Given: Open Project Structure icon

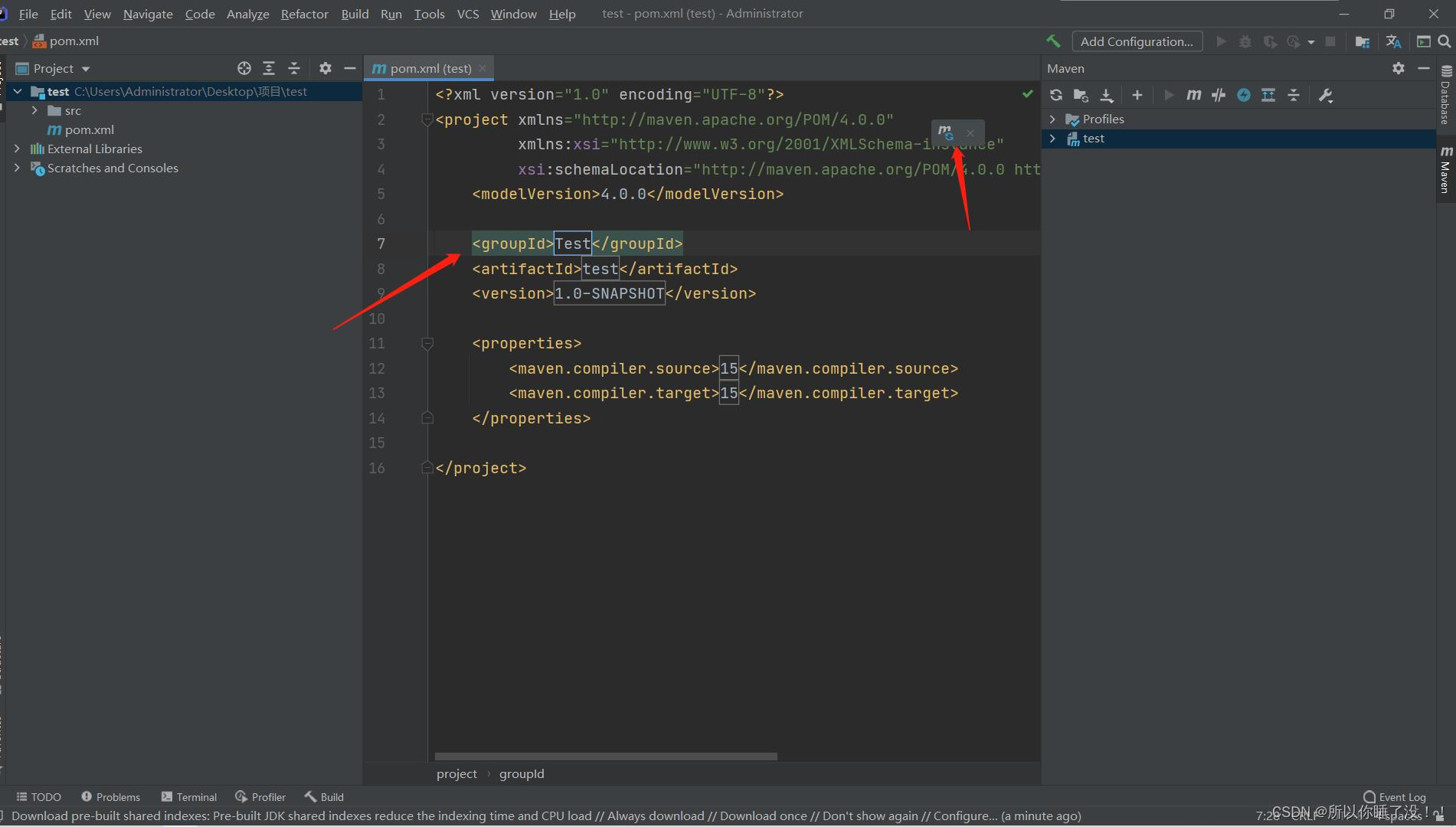Looking at the screenshot, I should (x=1363, y=41).
